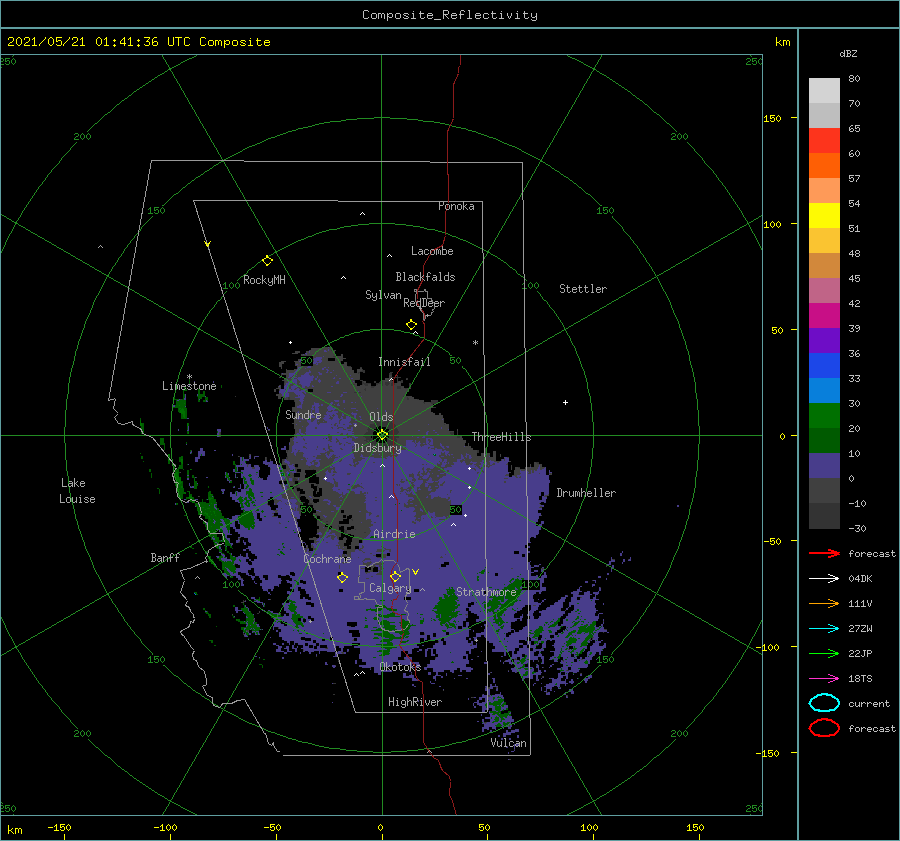Click the Olds city label

381,417
